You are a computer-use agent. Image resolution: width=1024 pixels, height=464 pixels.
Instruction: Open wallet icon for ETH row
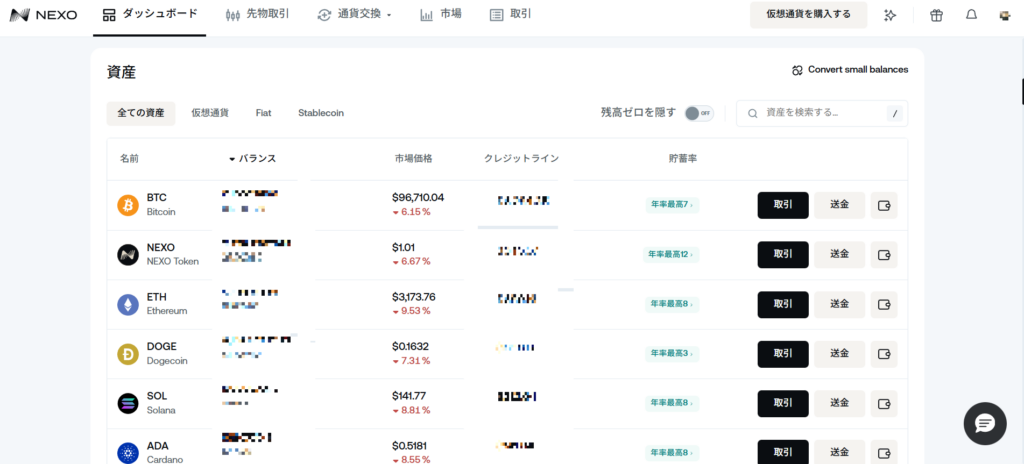[884, 305]
